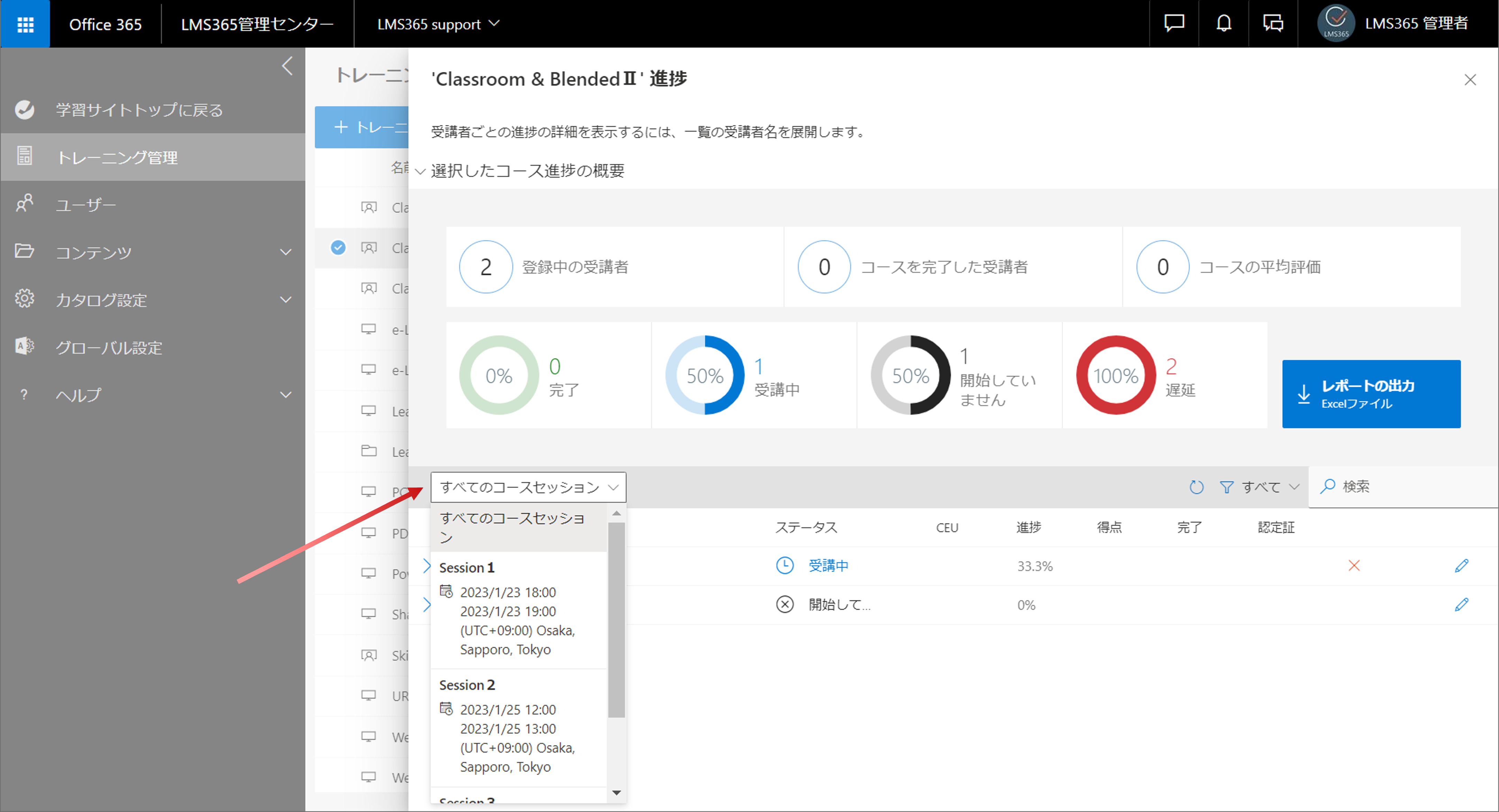The height and width of the screenshot is (812, 1499).
Task: Click the red X in the 受講中 row
Action: click(1354, 565)
